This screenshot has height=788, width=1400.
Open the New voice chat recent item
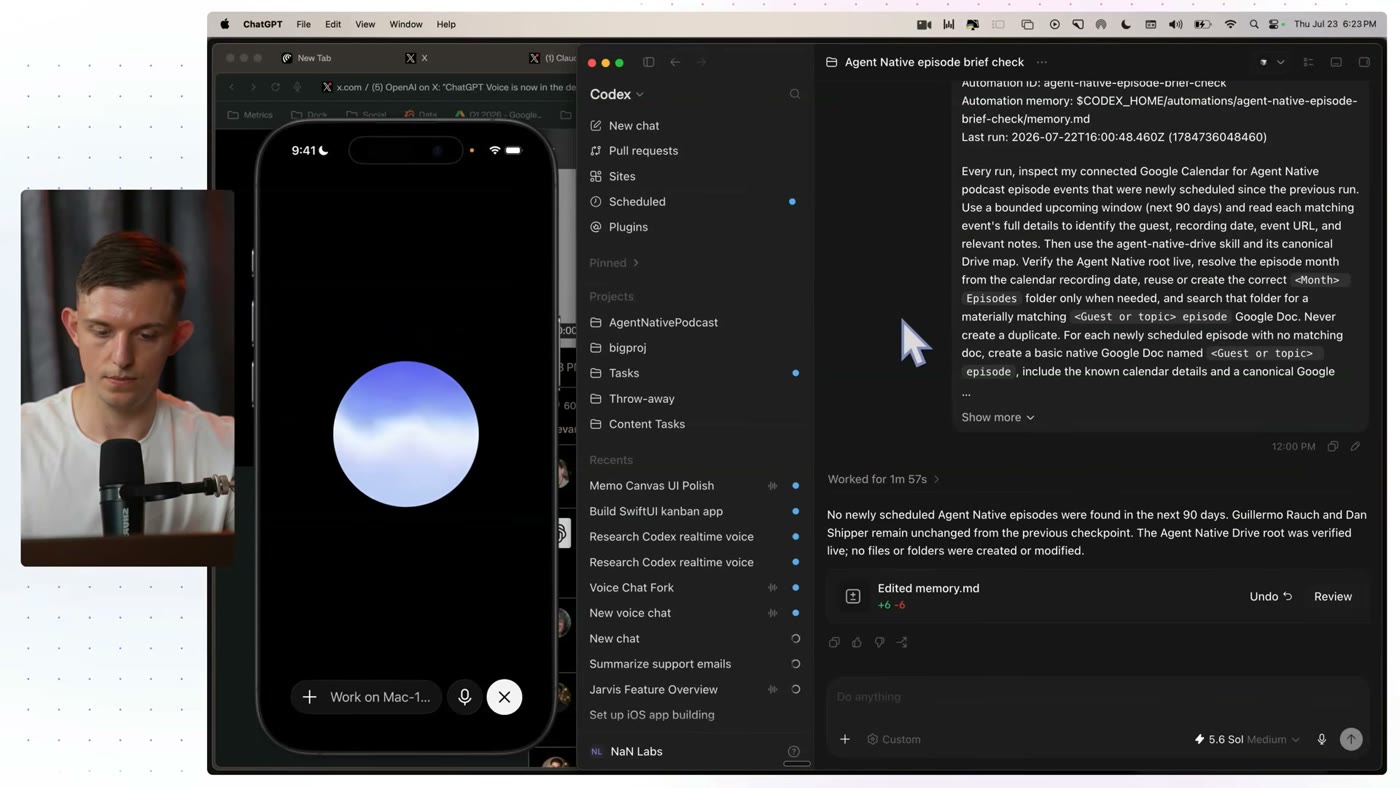click(630, 613)
